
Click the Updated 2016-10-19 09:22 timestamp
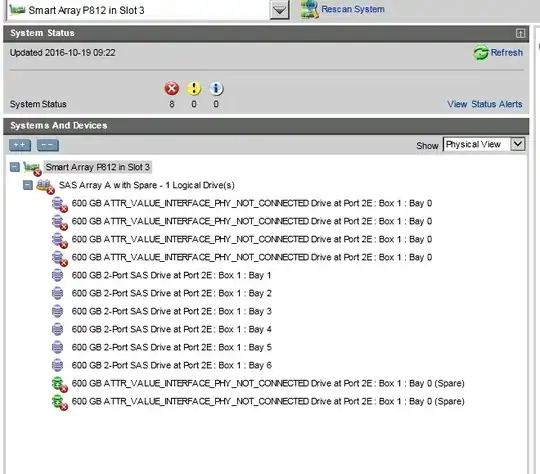pyautogui.click(x=63, y=53)
